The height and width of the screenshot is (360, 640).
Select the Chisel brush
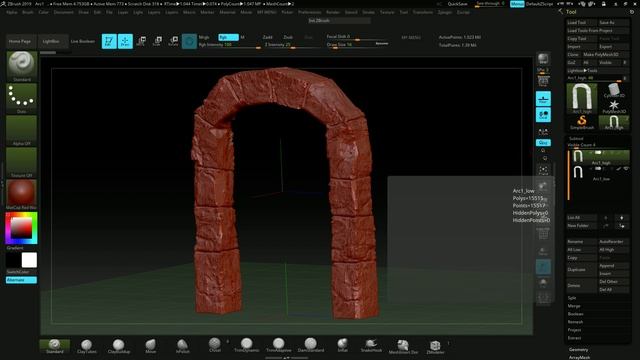pyautogui.click(x=215, y=345)
